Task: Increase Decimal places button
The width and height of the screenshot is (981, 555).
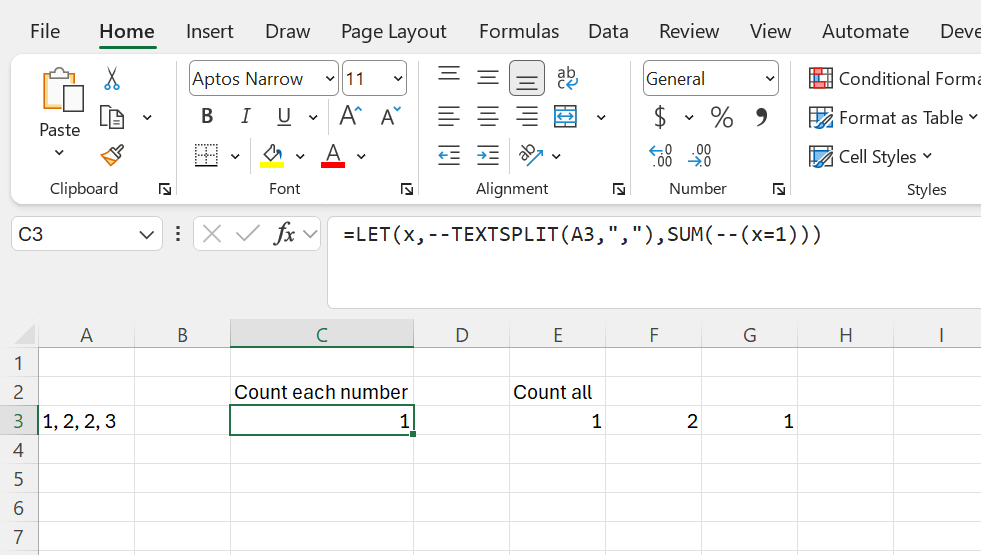Action: [x=661, y=156]
